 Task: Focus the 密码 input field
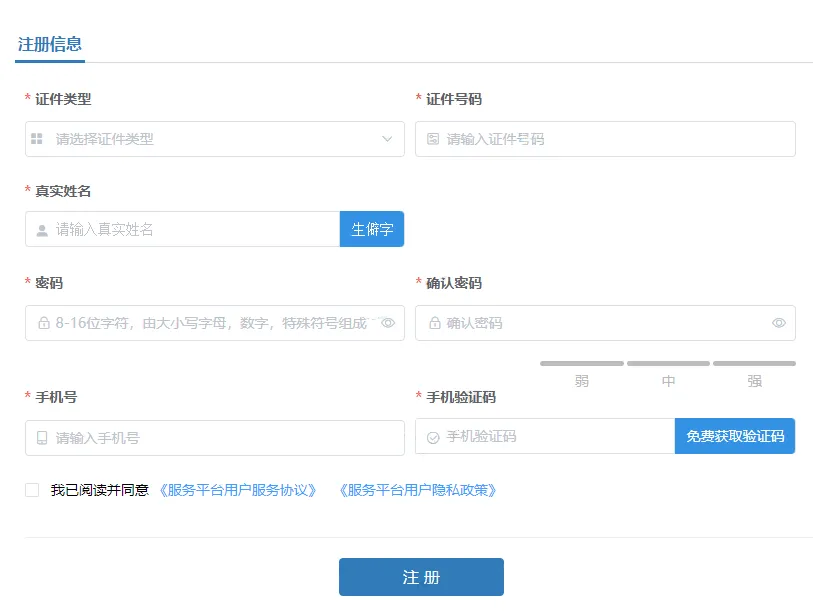[x=215, y=323]
